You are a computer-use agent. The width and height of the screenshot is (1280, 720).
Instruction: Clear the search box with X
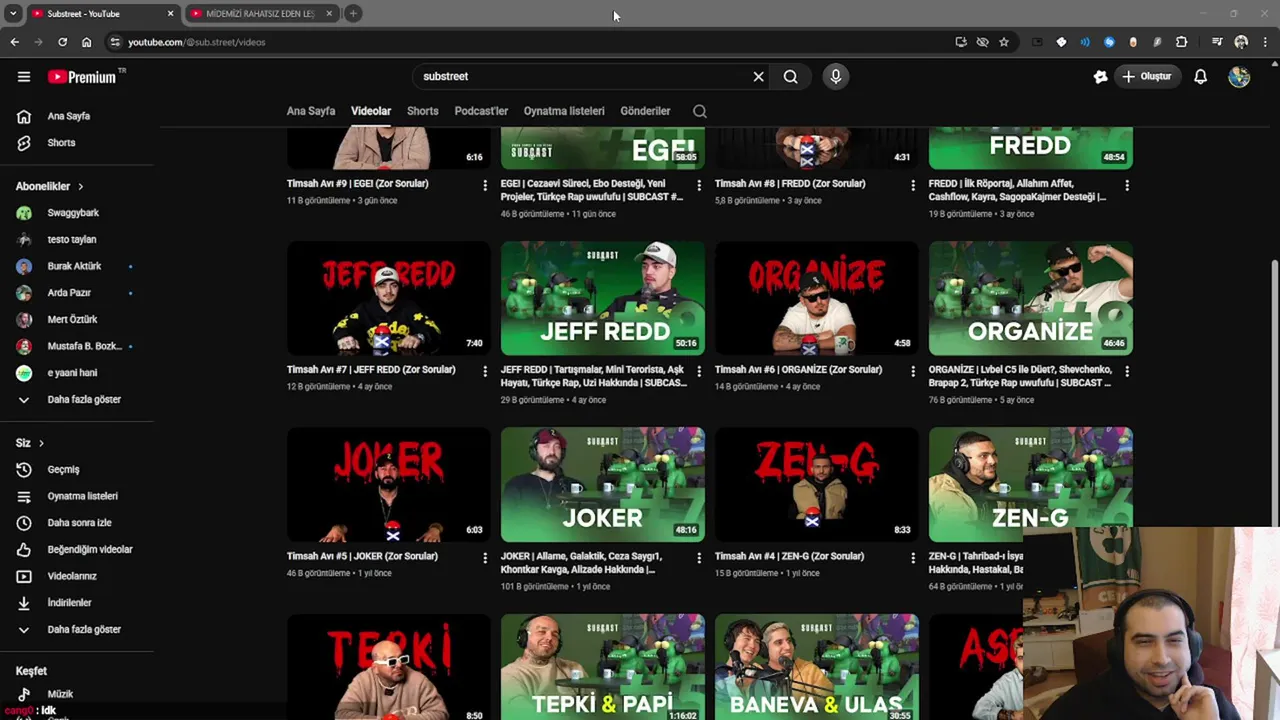point(758,76)
